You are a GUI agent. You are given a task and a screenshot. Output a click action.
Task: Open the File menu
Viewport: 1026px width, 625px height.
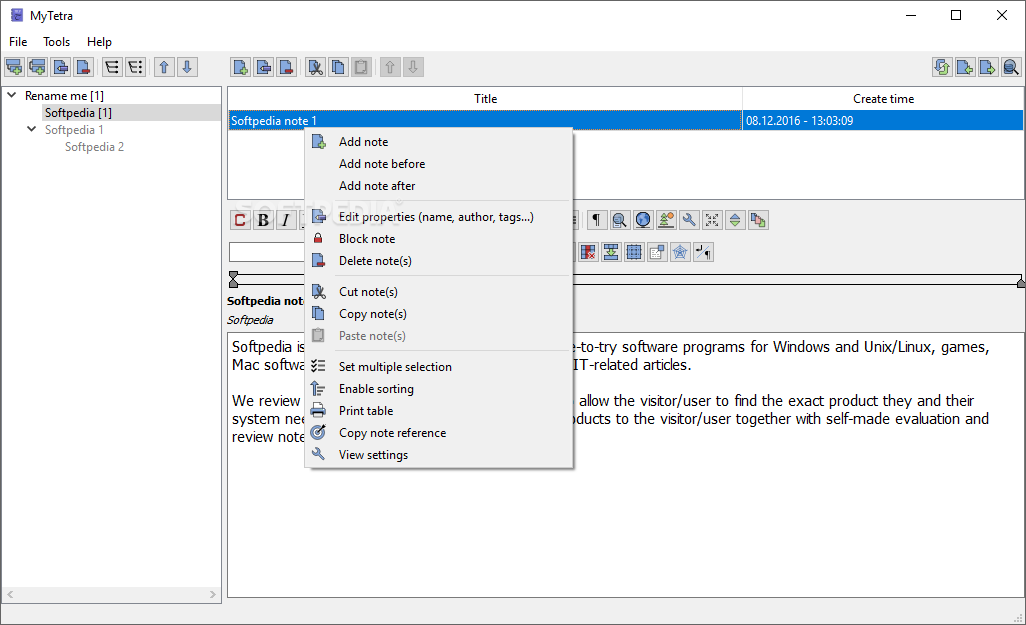(18, 42)
